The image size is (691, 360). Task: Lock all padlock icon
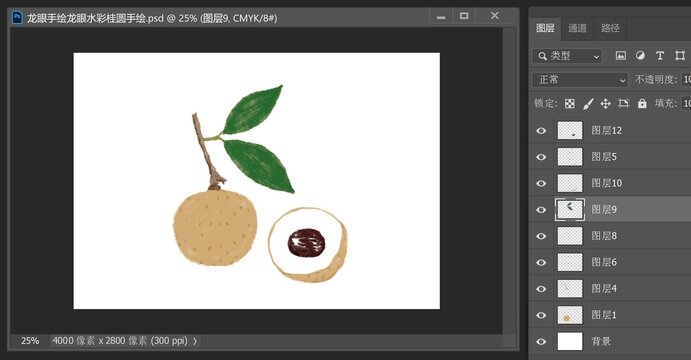(642, 104)
